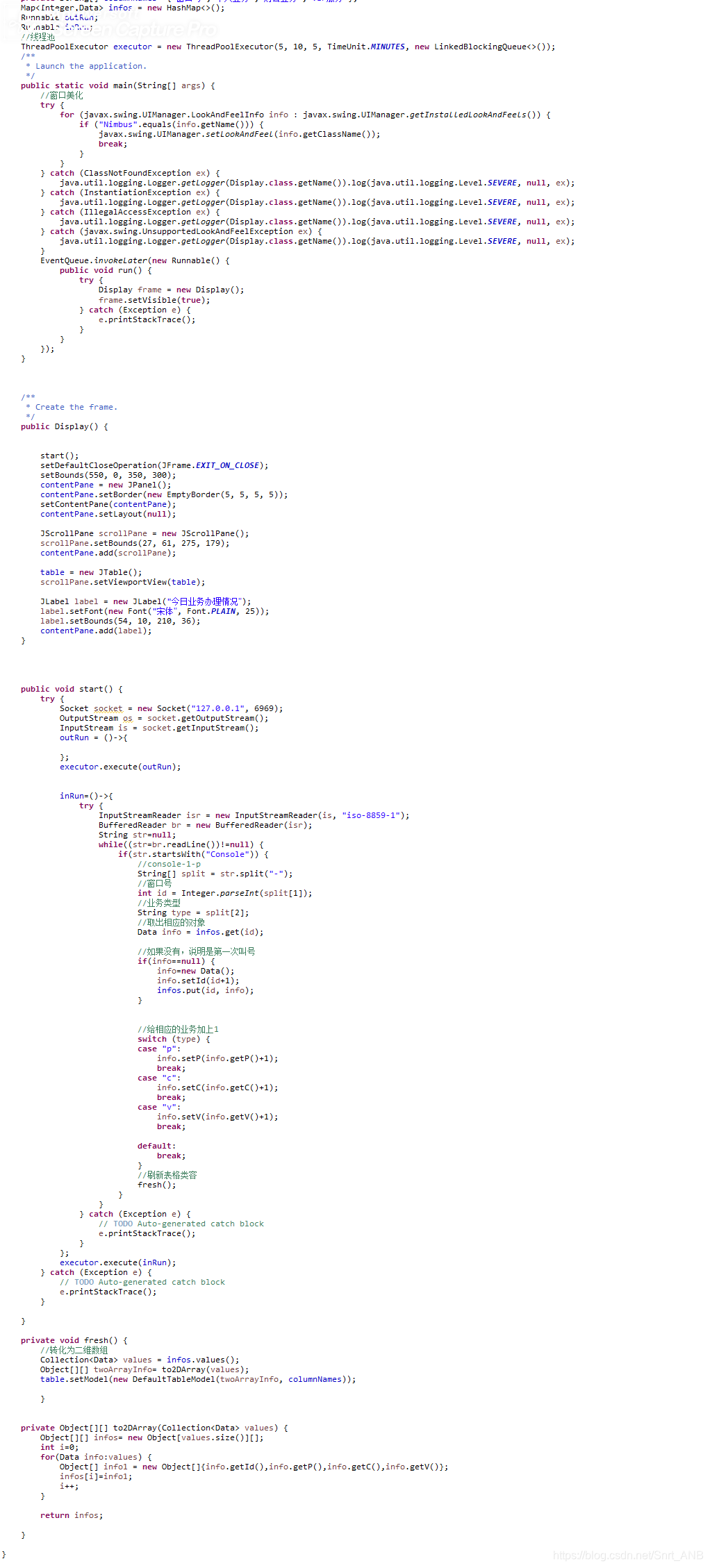Image resolution: width=710 pixels, height=1568 pixels.
Task: Click the 'frame.setVisible(true);' line
Action: click(154, 300)
